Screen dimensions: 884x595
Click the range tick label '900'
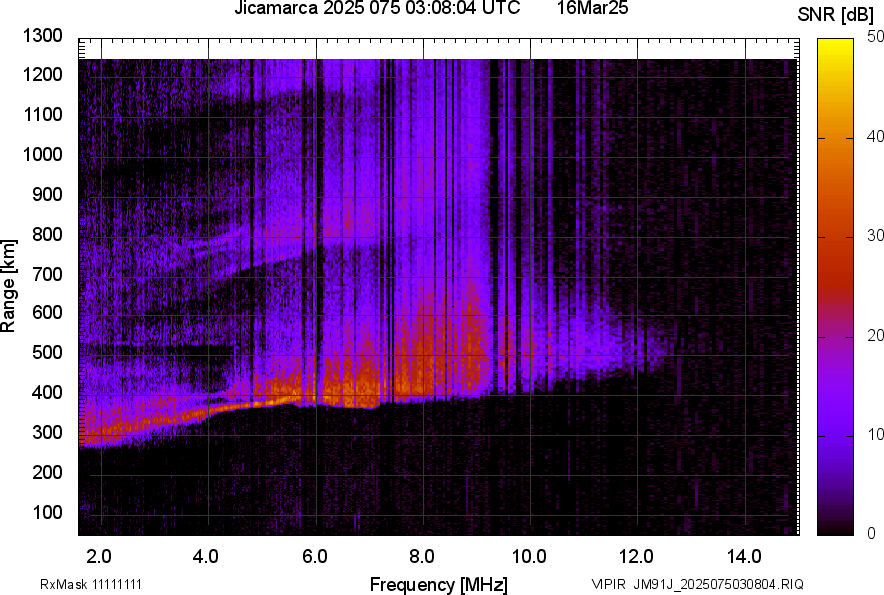[x=47, y=194]
